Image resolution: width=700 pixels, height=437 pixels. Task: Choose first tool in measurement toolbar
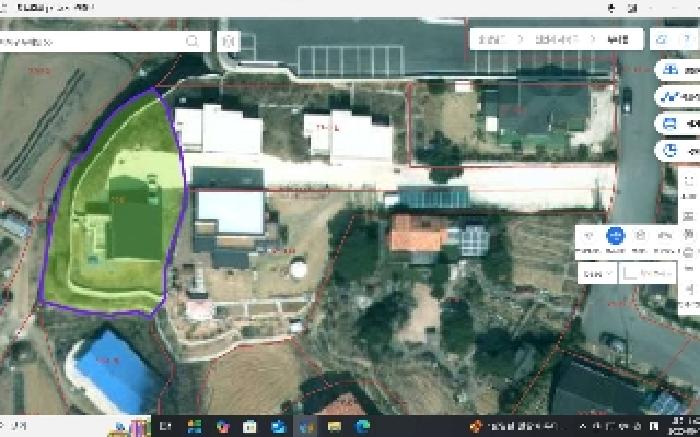tap(589, 237)
